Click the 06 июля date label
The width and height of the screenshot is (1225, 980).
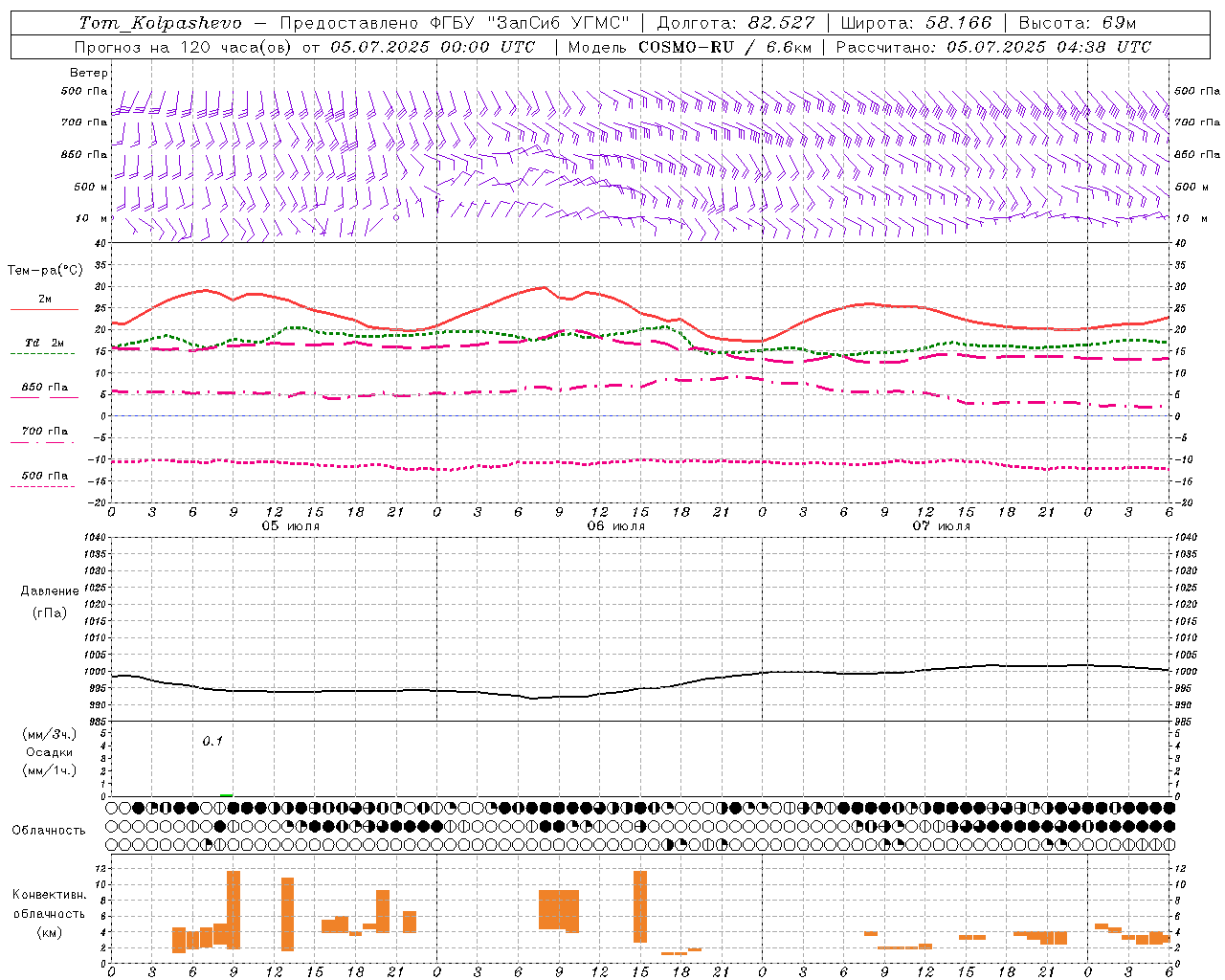tap(616, 526)
